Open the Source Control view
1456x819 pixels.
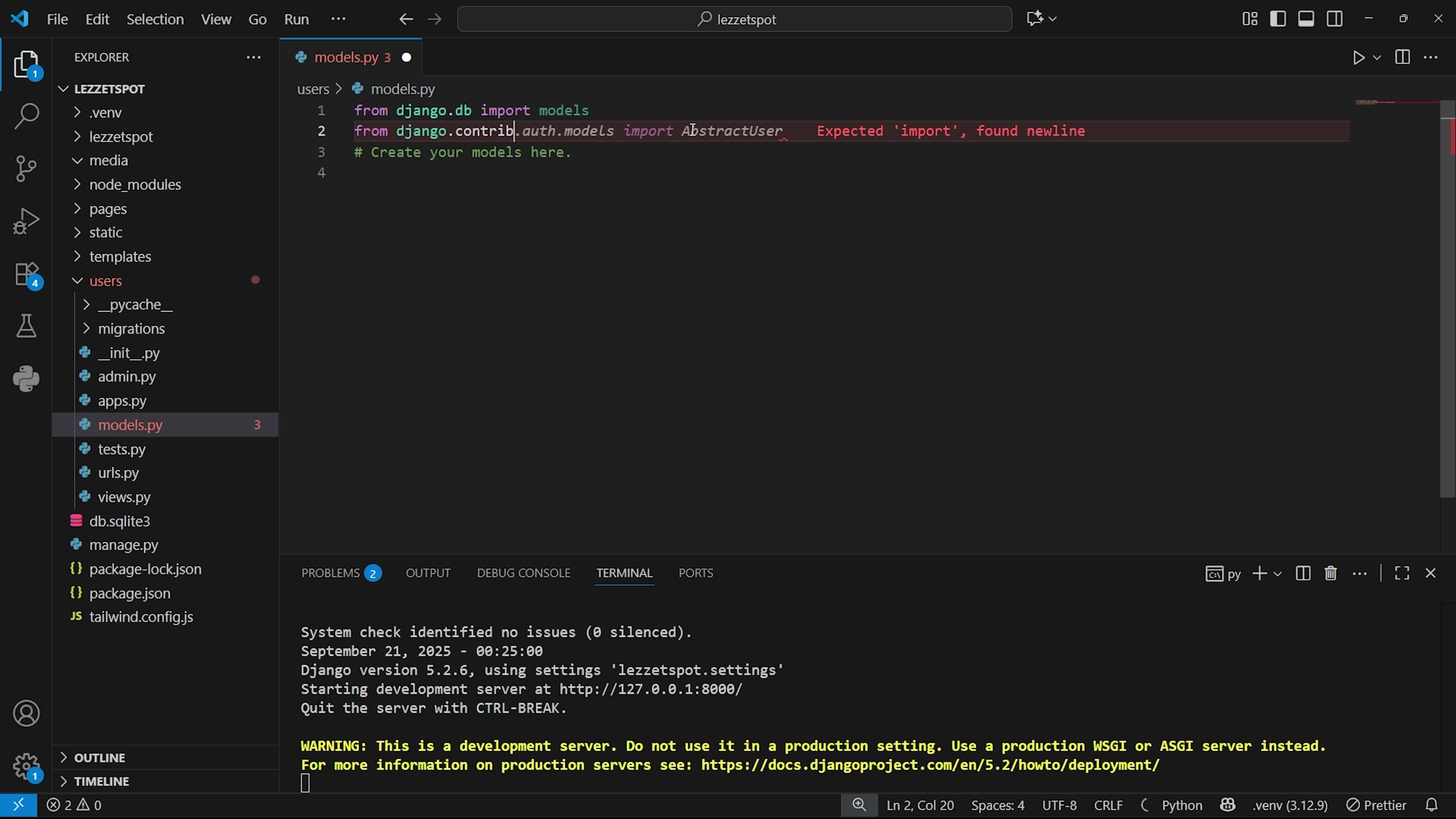tap(26, 168)
